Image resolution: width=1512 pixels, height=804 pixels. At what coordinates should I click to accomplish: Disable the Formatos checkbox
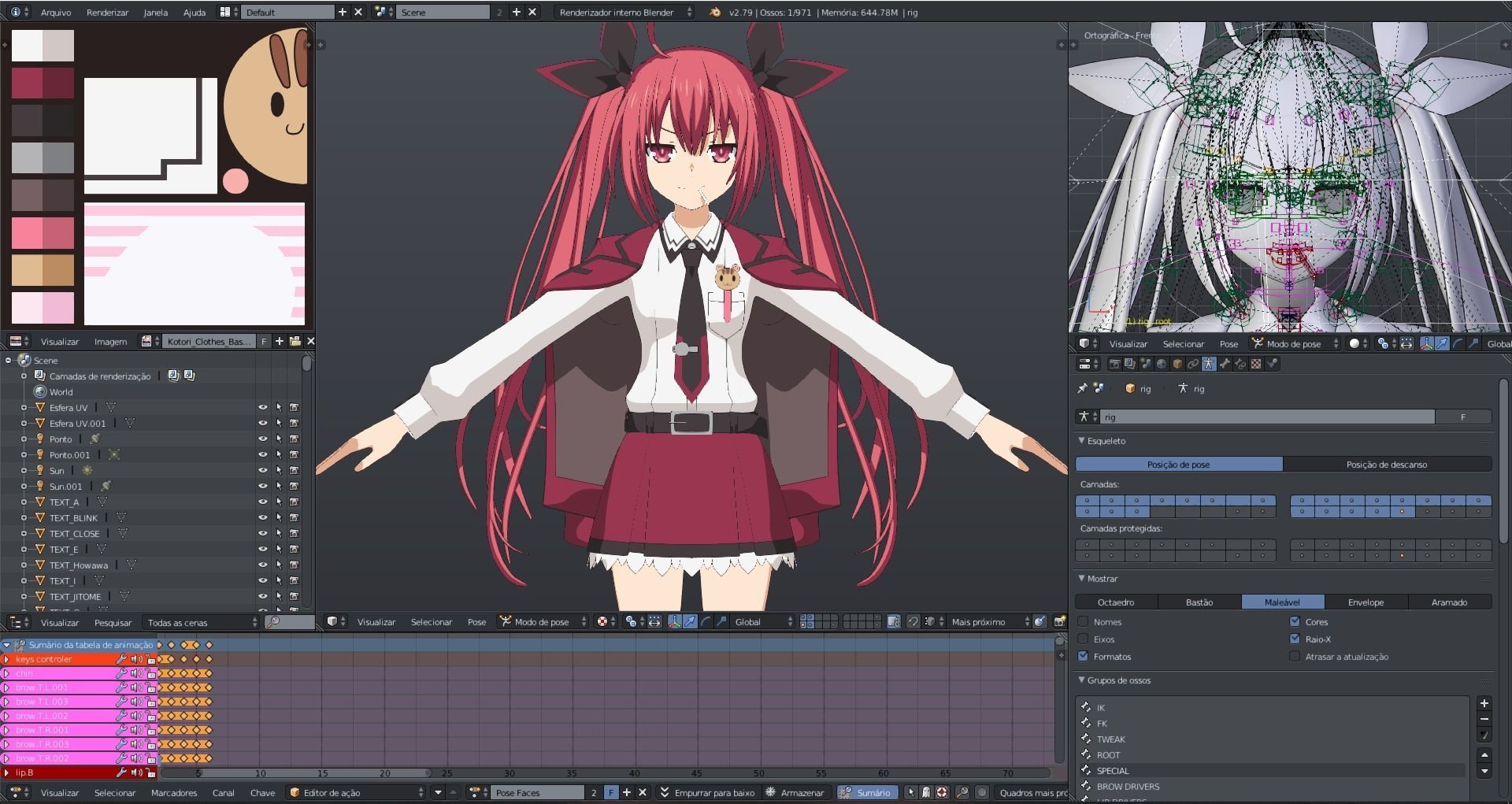[x=1083, y=656]
